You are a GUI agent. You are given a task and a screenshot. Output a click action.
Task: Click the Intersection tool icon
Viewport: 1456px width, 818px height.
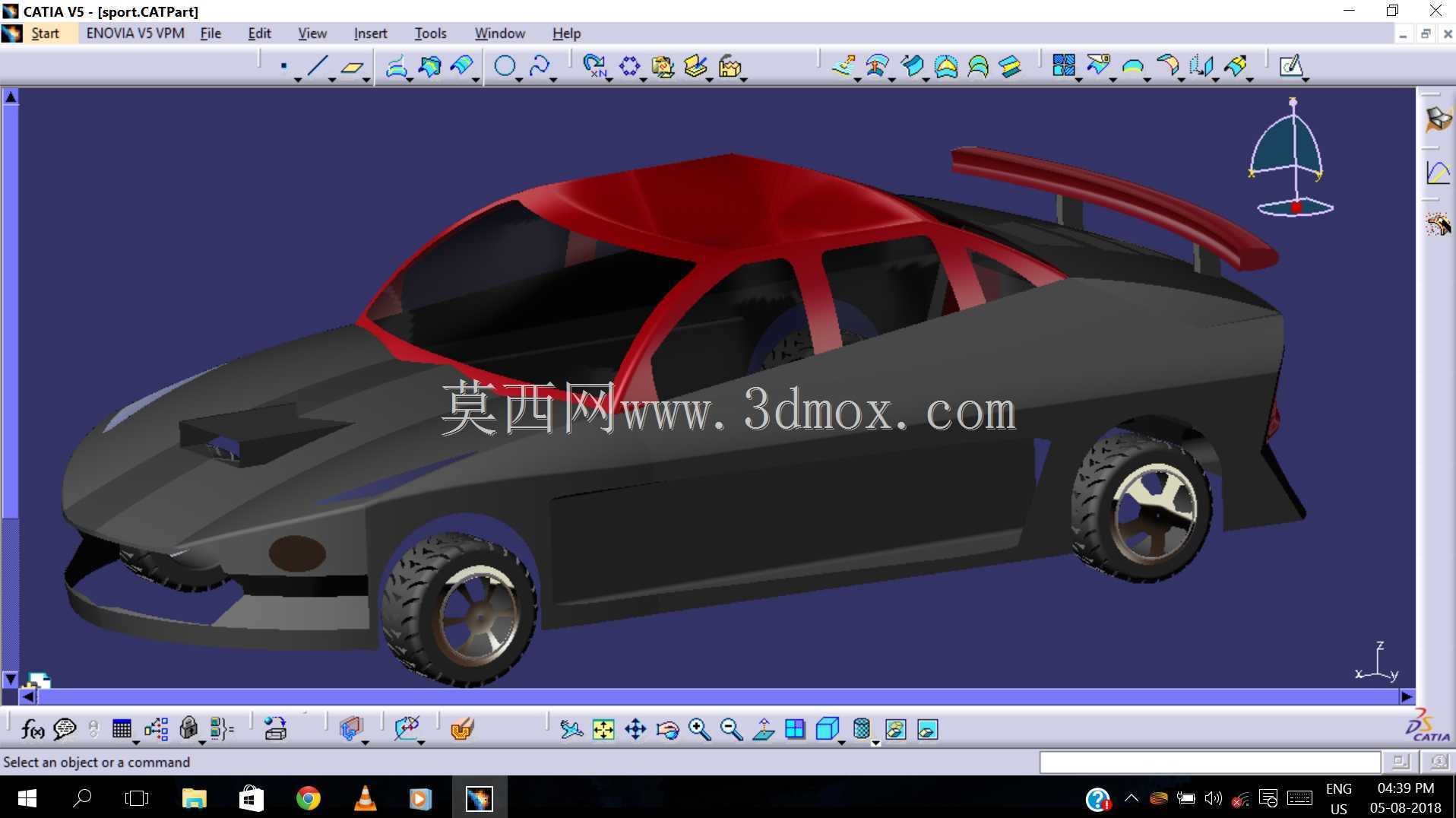coord(429,66)
